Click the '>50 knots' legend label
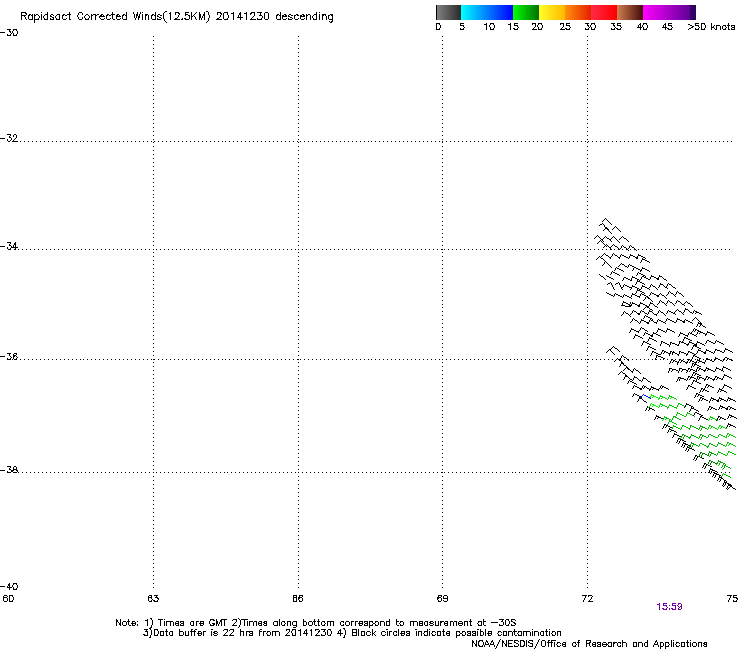The width and height of the screenshot is (740, 650). [x=711, y=27]
